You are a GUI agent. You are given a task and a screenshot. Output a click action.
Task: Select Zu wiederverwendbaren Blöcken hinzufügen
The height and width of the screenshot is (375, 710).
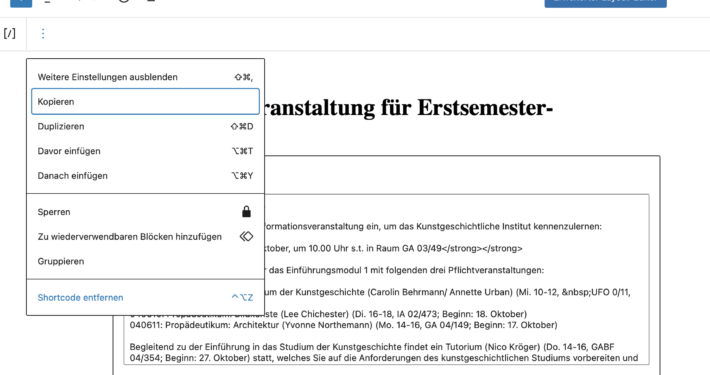click(145, 236)
